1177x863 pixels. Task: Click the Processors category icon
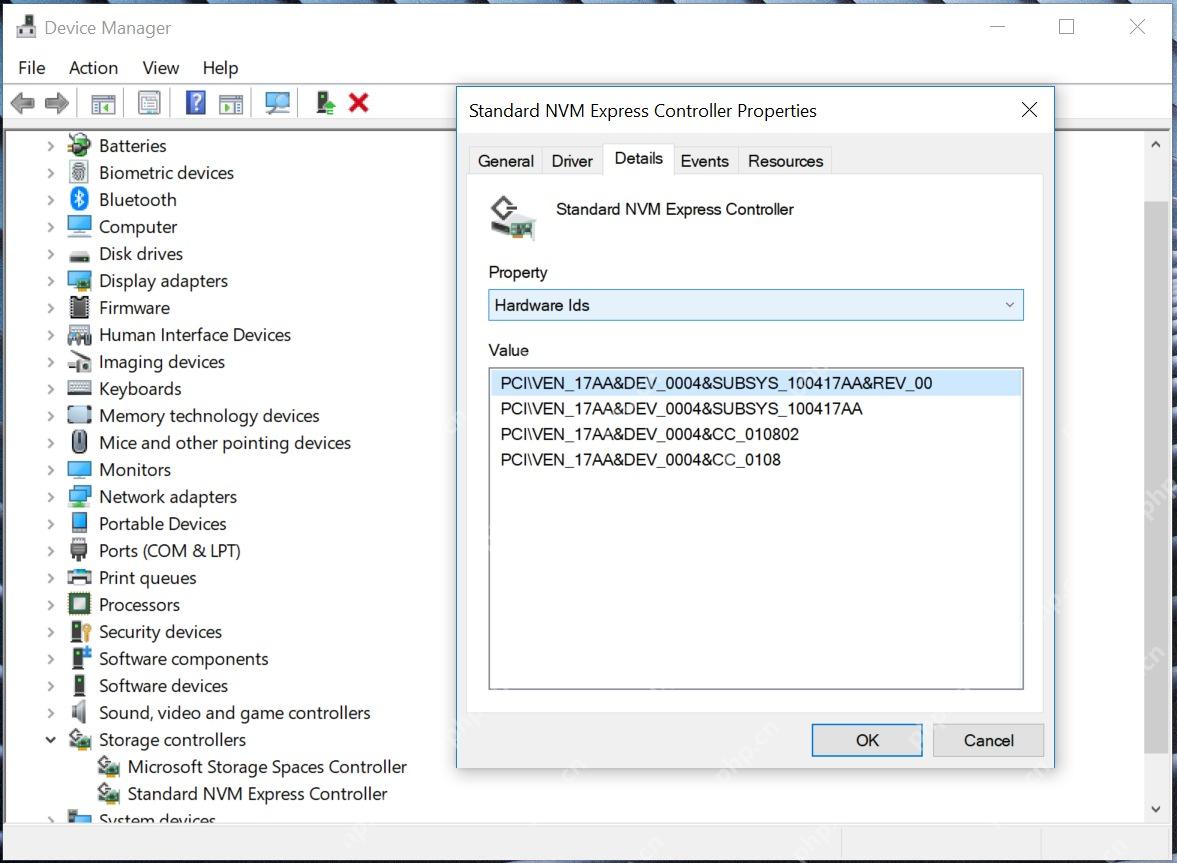(x=79, y=604)
